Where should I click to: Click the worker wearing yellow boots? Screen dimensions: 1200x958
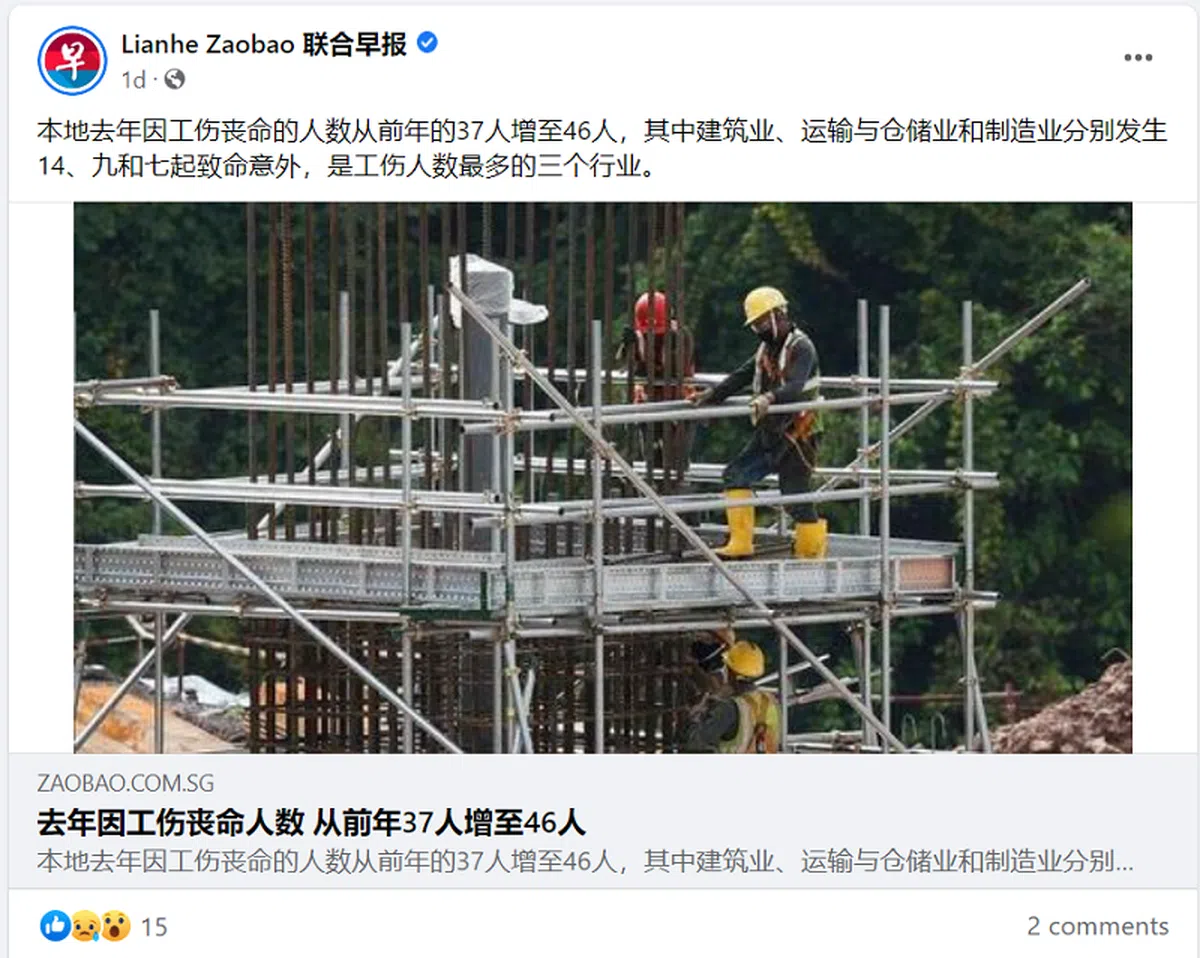tap(768, 422)
